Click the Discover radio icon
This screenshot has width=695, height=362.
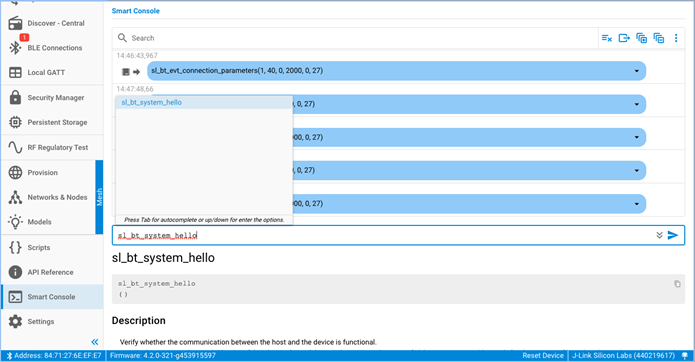click(x=15, y=23)
